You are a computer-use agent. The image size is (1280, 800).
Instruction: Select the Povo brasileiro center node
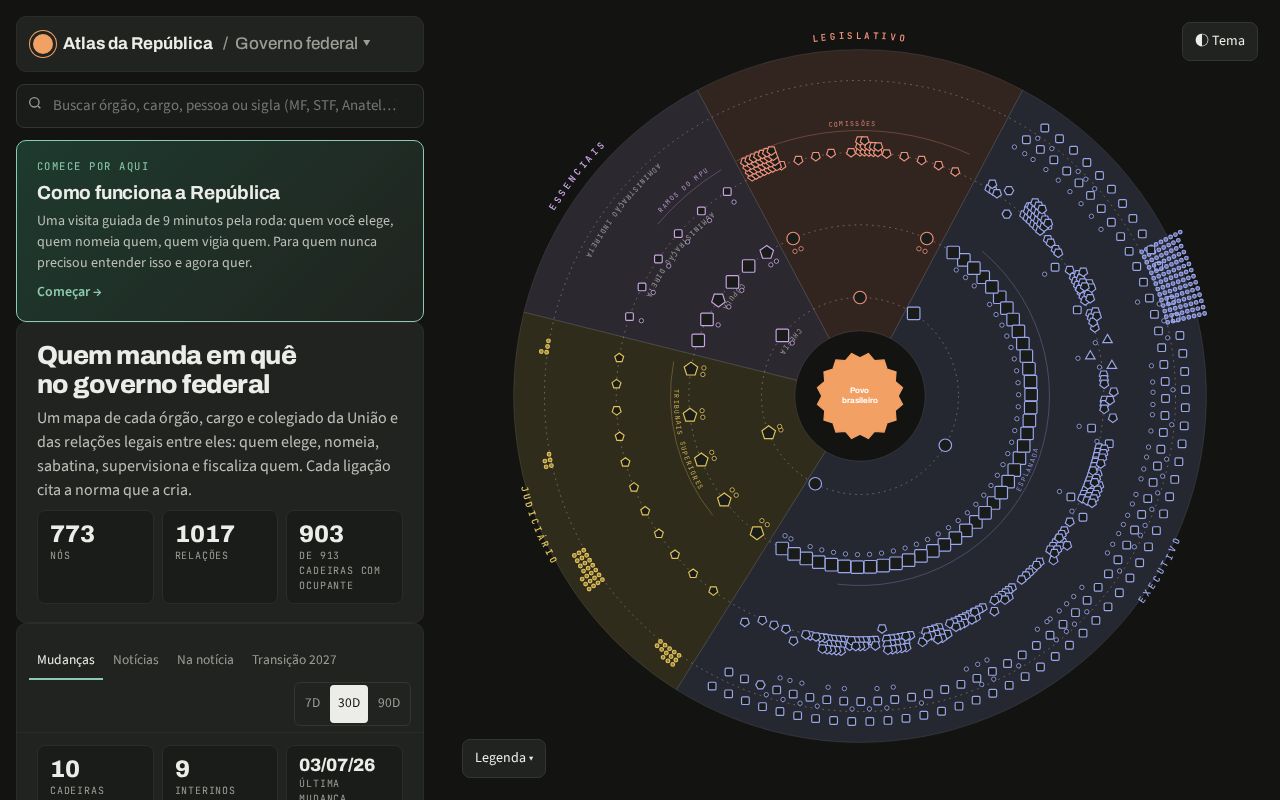tap(860, 396)
